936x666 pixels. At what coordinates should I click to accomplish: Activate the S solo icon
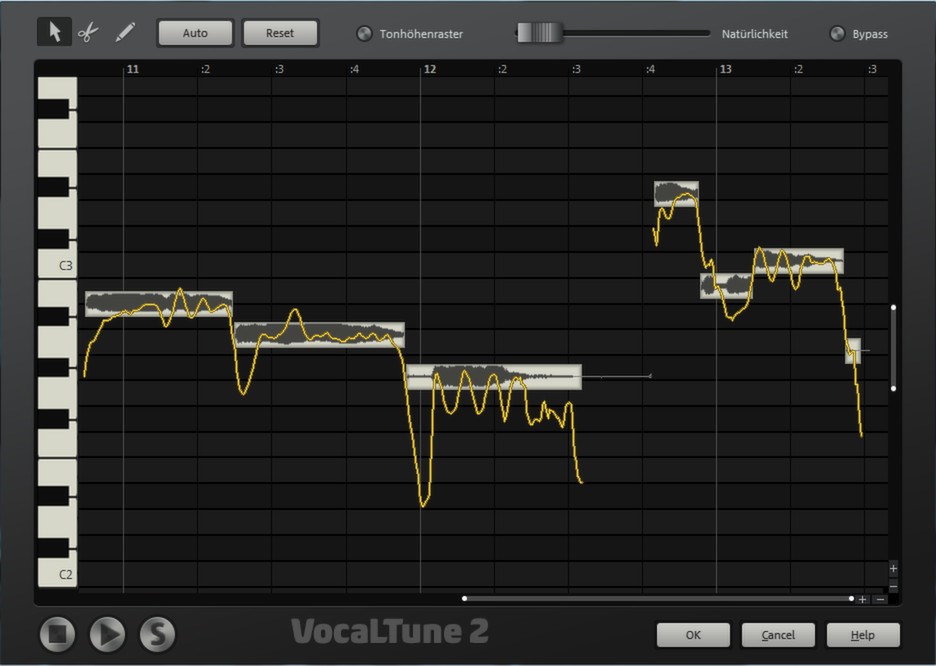click(155, 635)
